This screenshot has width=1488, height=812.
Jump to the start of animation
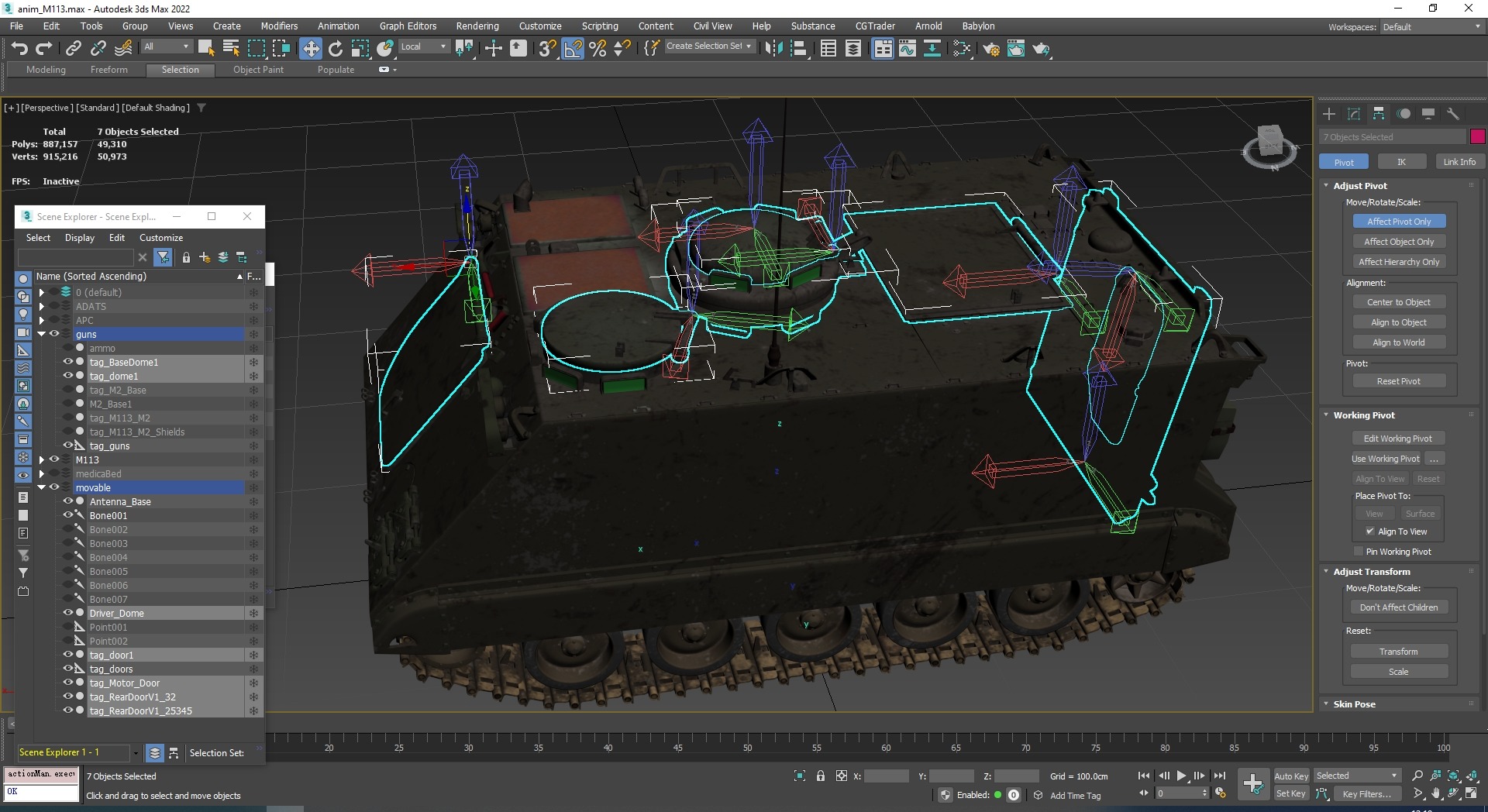point(1144,776)
